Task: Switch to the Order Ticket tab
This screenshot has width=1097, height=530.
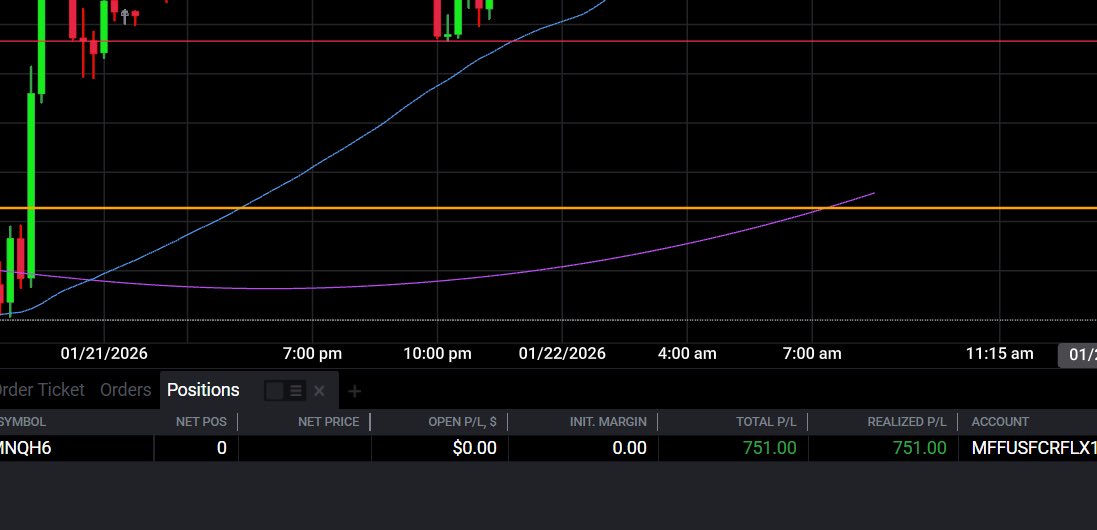Action: pyautogui.click(x=42, y=389)
